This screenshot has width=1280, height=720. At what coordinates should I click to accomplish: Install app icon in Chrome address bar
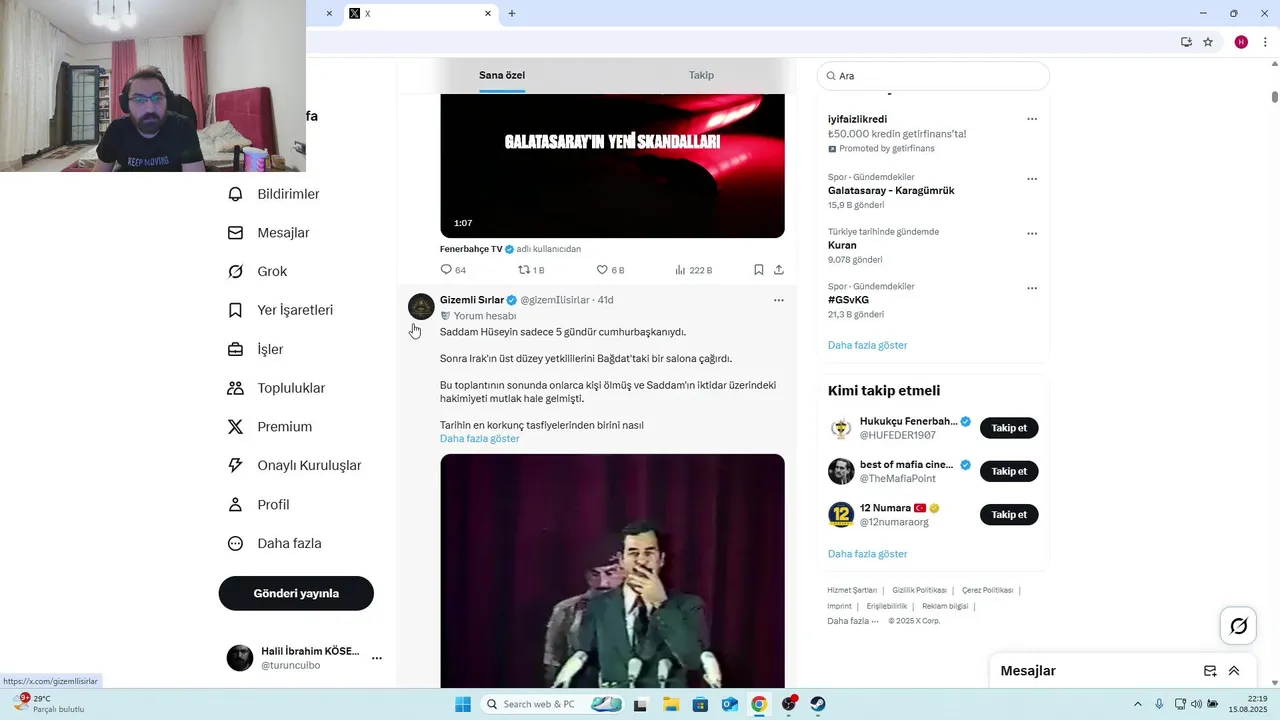pyautogui.click(x=1186, y=42)
